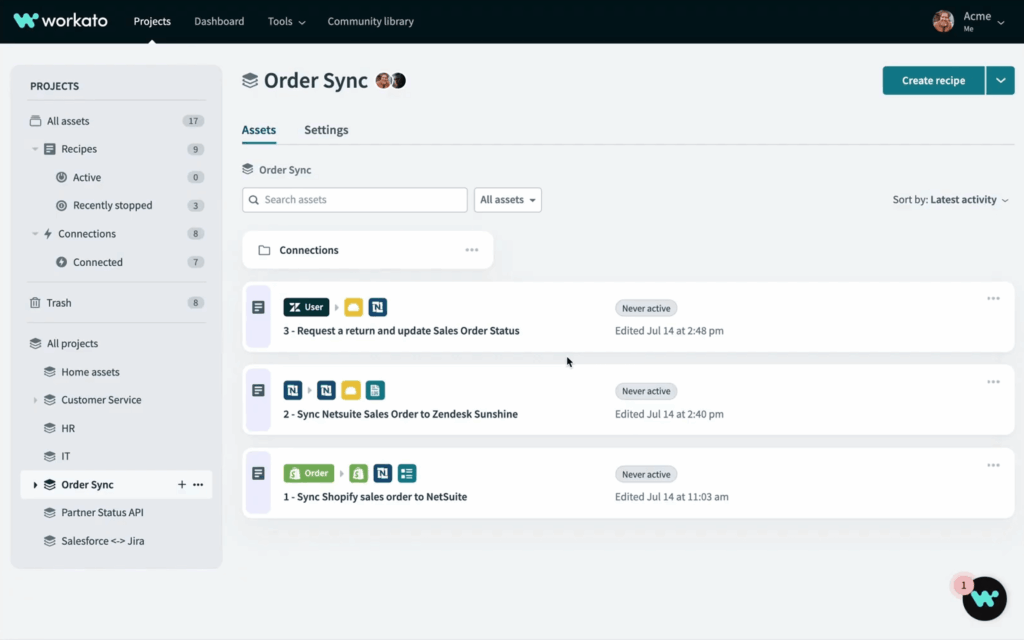The height and width of the screenshot is (640, 1024).
Task: Open the Acme account menu
Action: pos(984,22)
